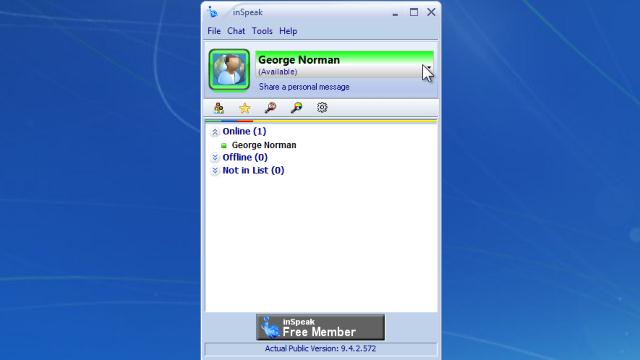Click the add contacts people icon
The height and width of the screenshot is (360, 640).
219,108
